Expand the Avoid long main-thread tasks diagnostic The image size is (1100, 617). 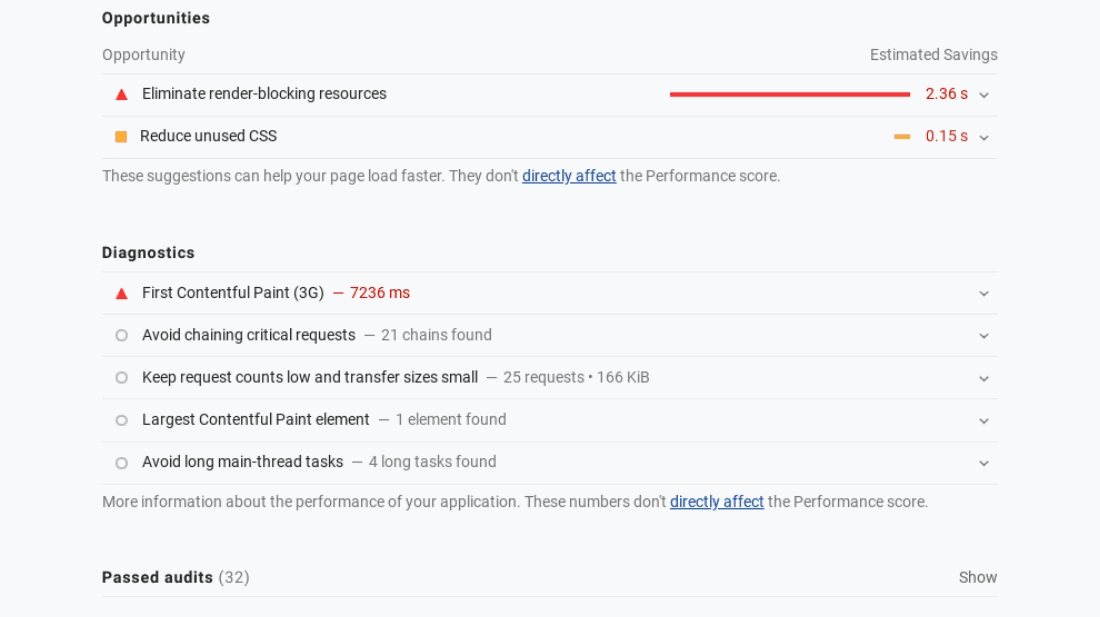pos(983,463)
